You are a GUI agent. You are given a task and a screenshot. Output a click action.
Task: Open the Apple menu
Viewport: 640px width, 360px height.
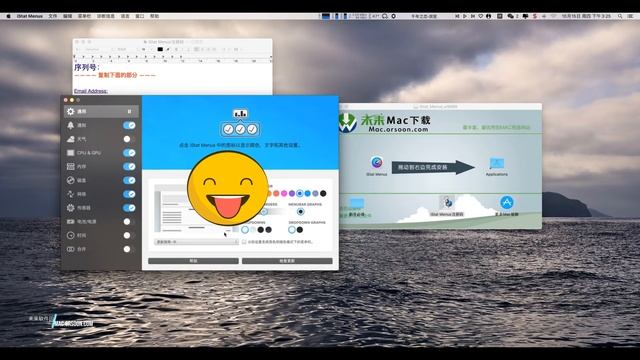8,16
